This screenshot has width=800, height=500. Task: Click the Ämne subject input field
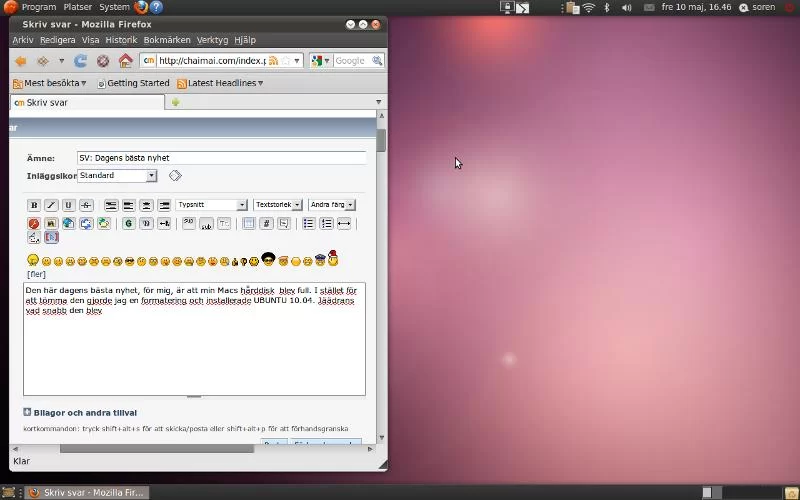(220, 158)
